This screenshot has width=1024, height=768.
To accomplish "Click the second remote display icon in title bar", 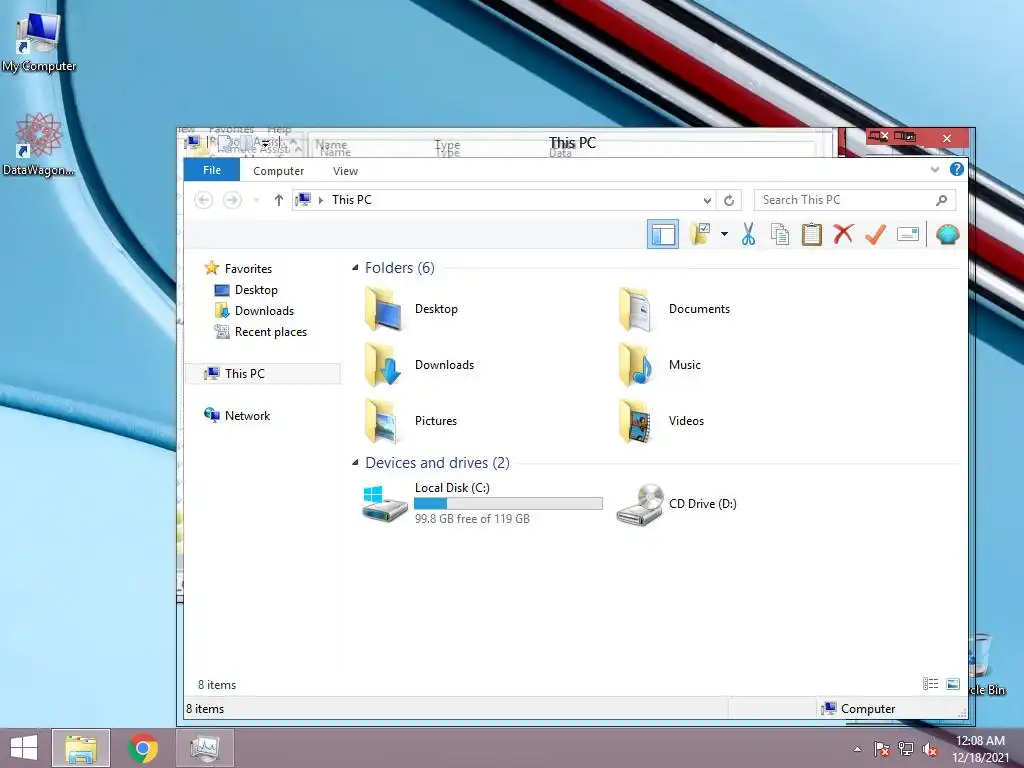I will pos(905,136).
